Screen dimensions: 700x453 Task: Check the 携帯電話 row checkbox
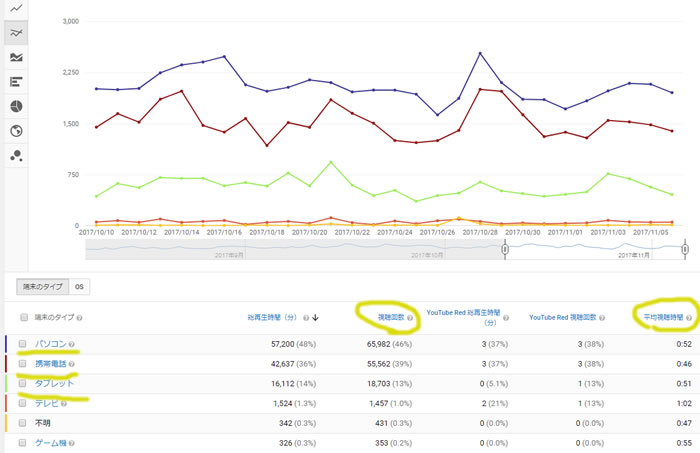(23, 364)
